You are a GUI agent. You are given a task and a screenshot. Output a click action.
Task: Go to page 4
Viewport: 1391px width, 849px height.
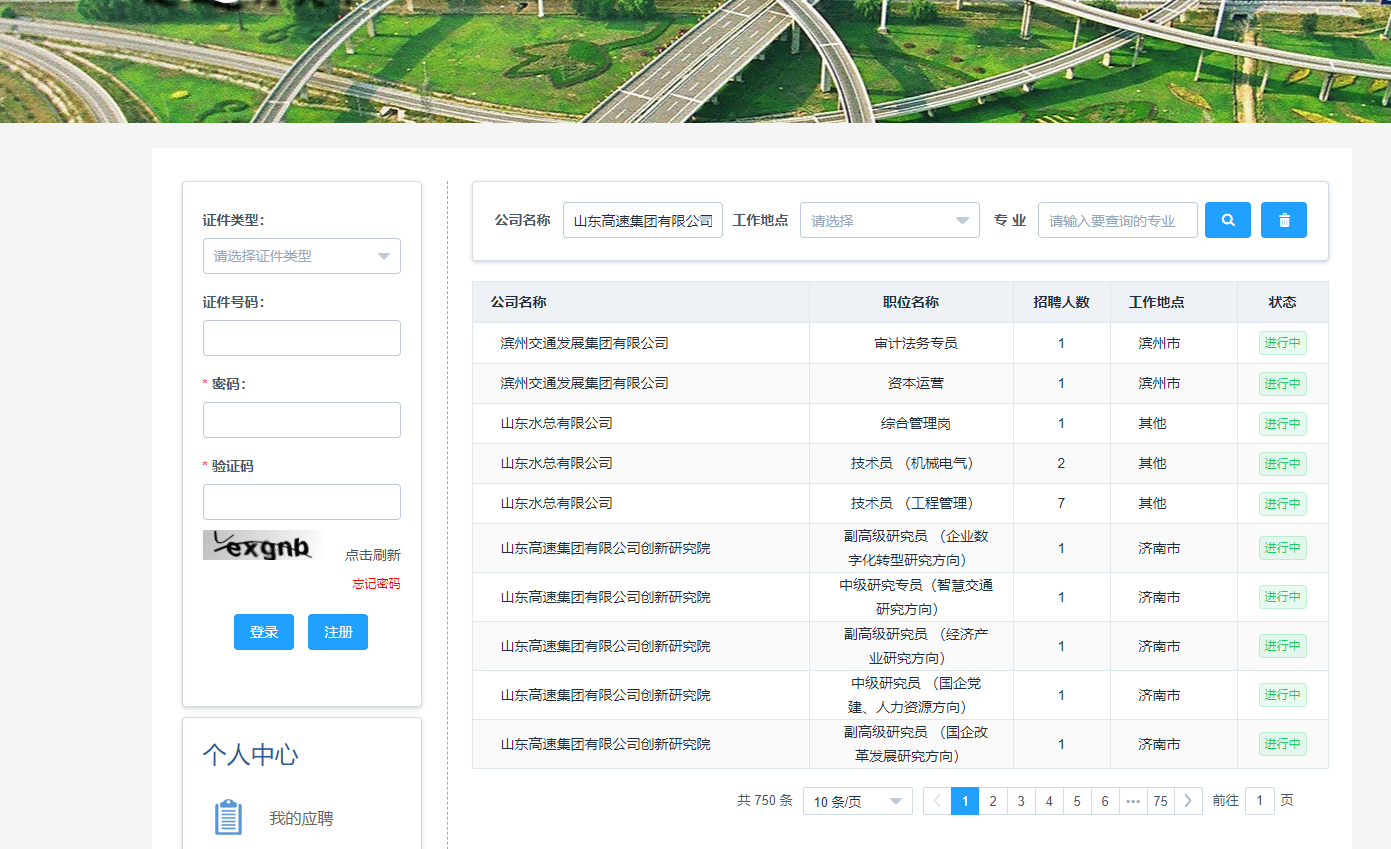point(1049,801)
